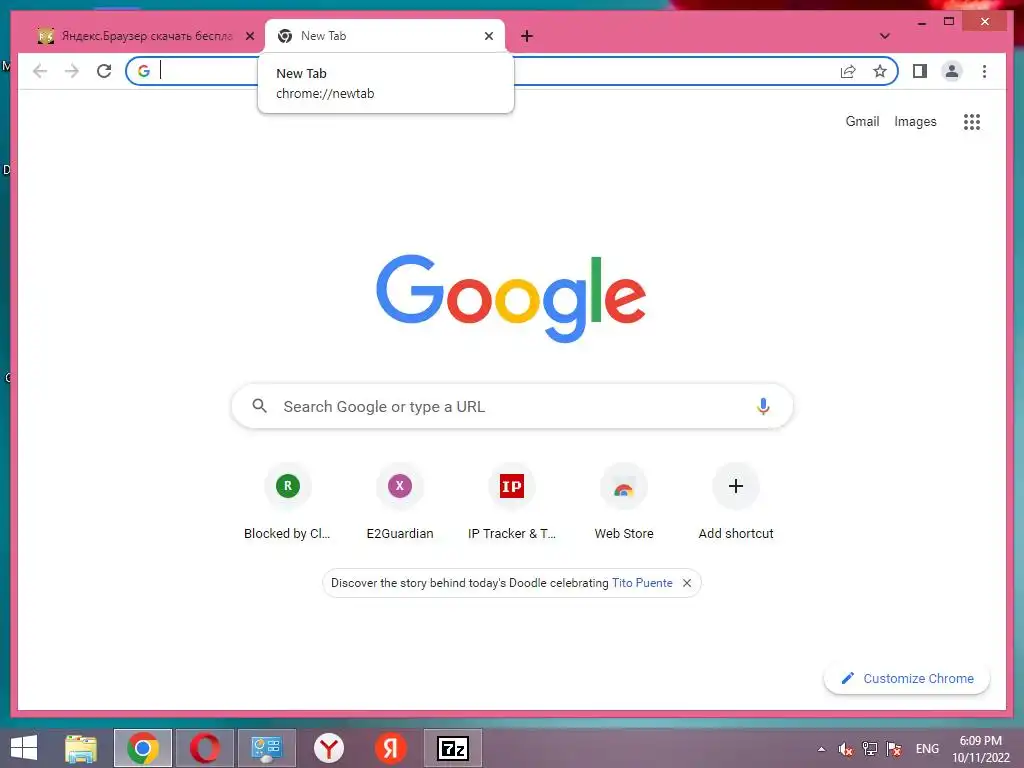The image size is (1024, 768).
Task: Click the Google logo
Action: coord(511,298)
